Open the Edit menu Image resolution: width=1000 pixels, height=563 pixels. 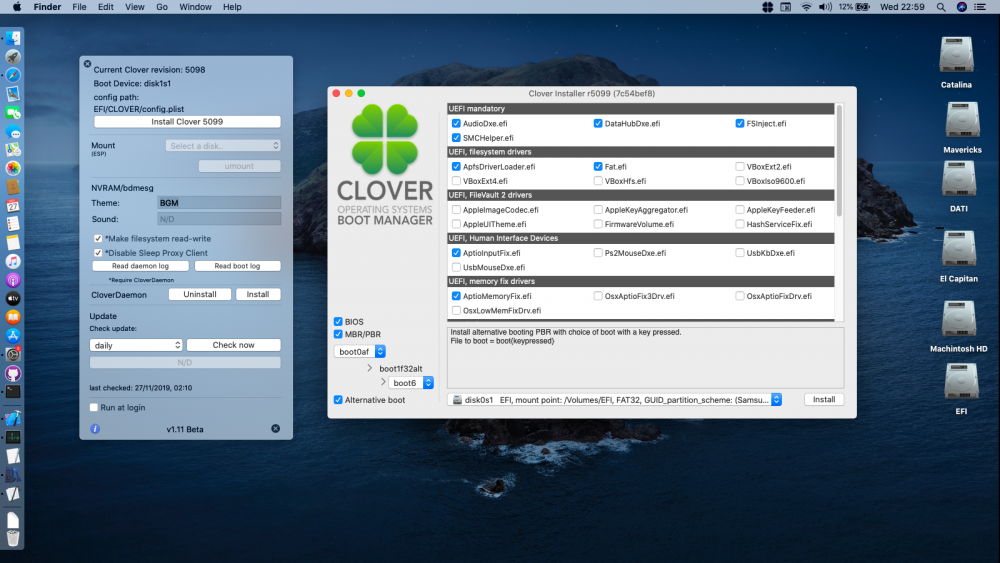click(x=106, y=7)
